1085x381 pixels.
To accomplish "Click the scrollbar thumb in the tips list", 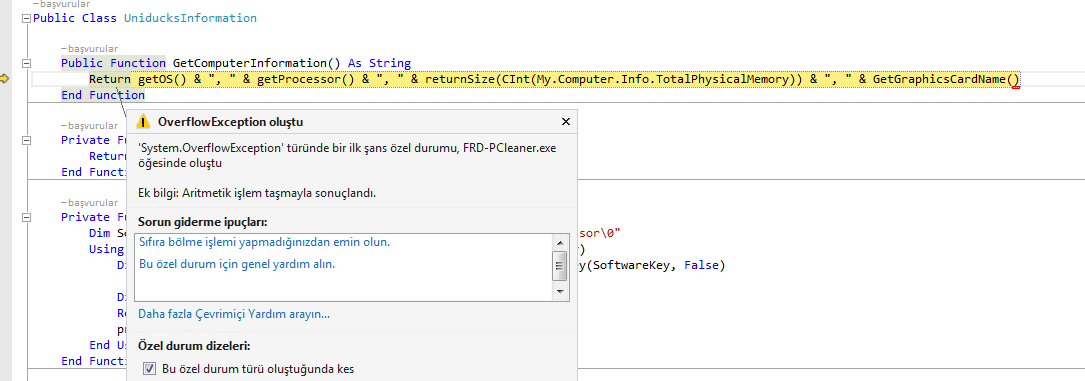I will (560, 265).
